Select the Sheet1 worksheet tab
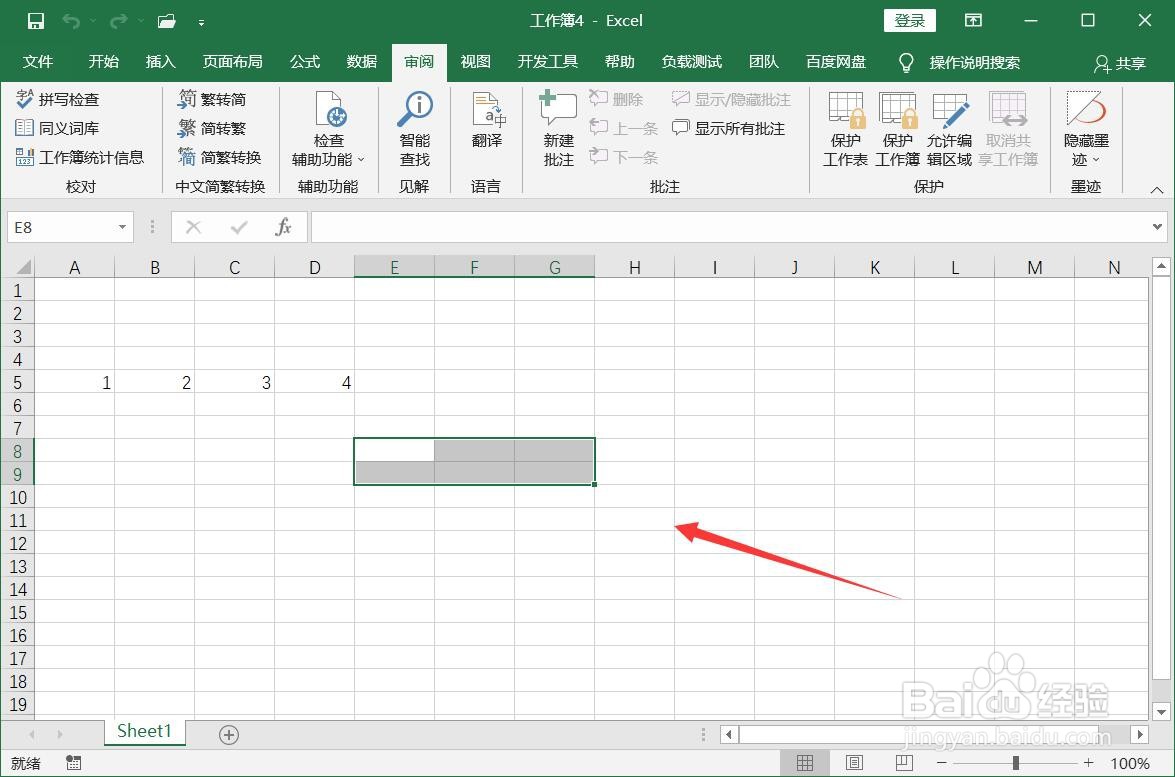1175x777 pixels. point(144,731)
